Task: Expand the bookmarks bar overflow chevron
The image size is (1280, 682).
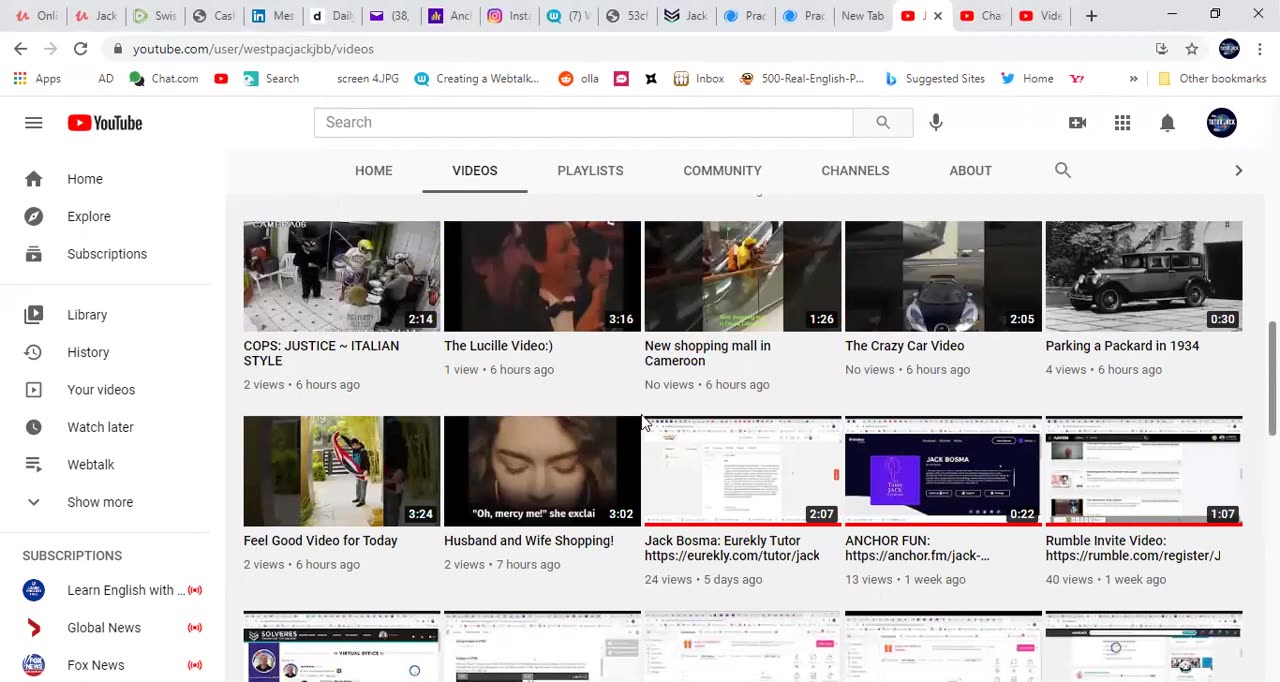Action: [1133, 79]
